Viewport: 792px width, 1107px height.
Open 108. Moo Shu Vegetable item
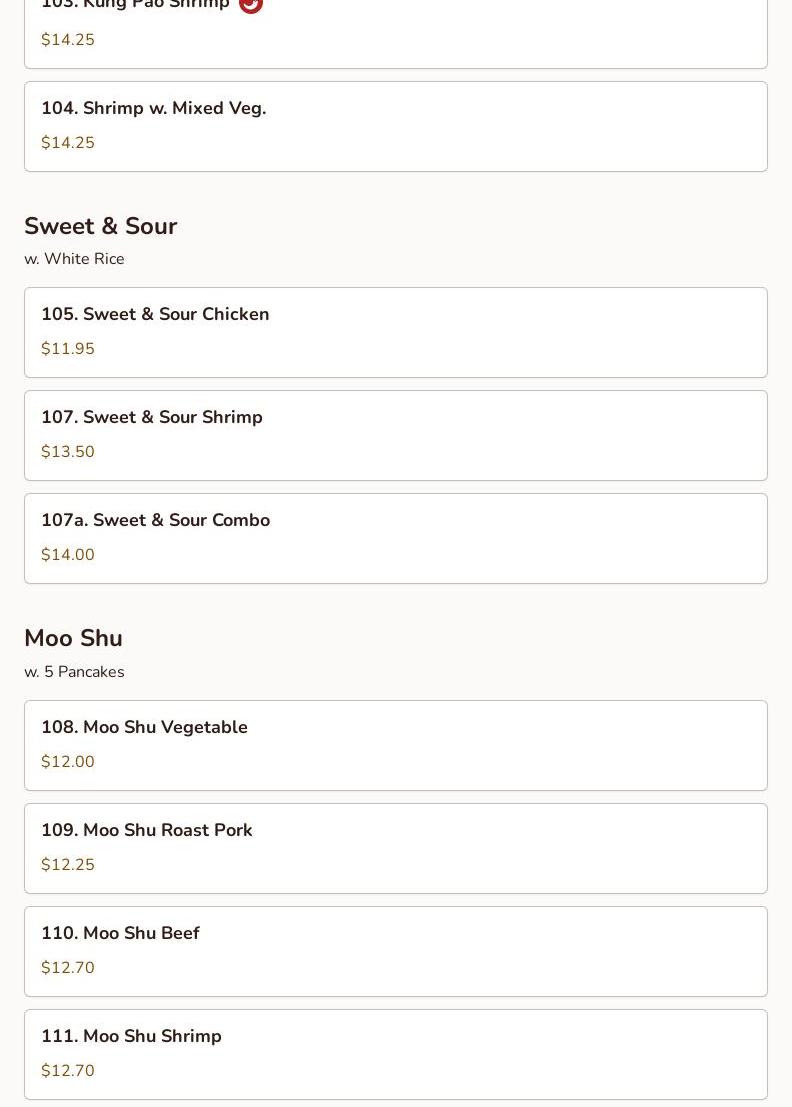click(x=395, y=745)
